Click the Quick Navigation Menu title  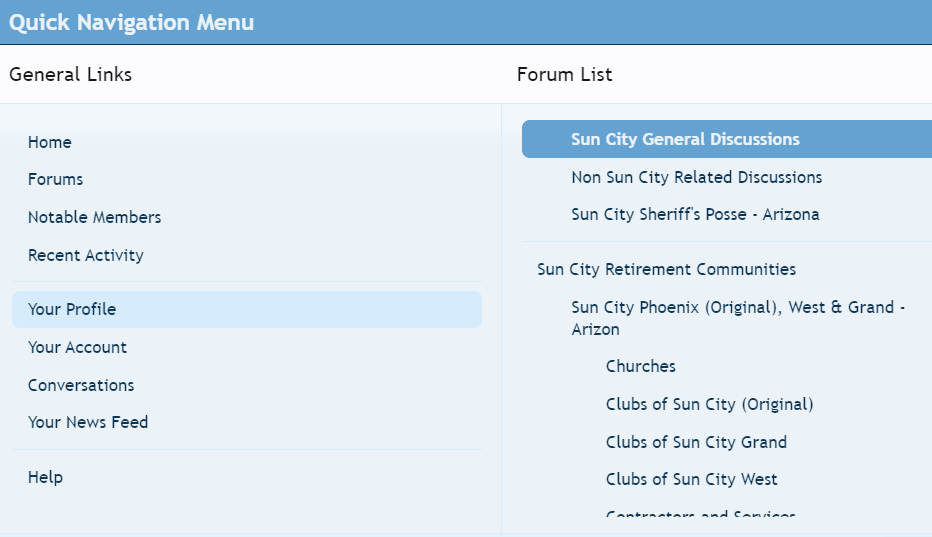click(131, 22)
